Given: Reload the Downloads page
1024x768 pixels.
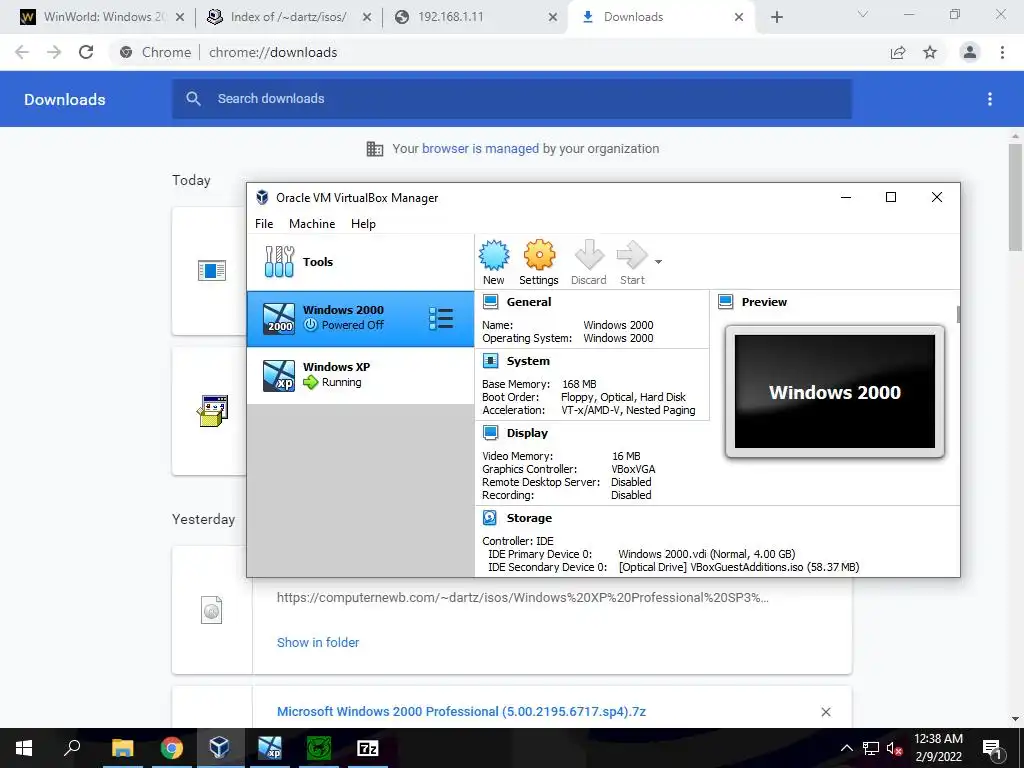Looking at the screenshot, I should pyautogui.click(x=86, y=52).
